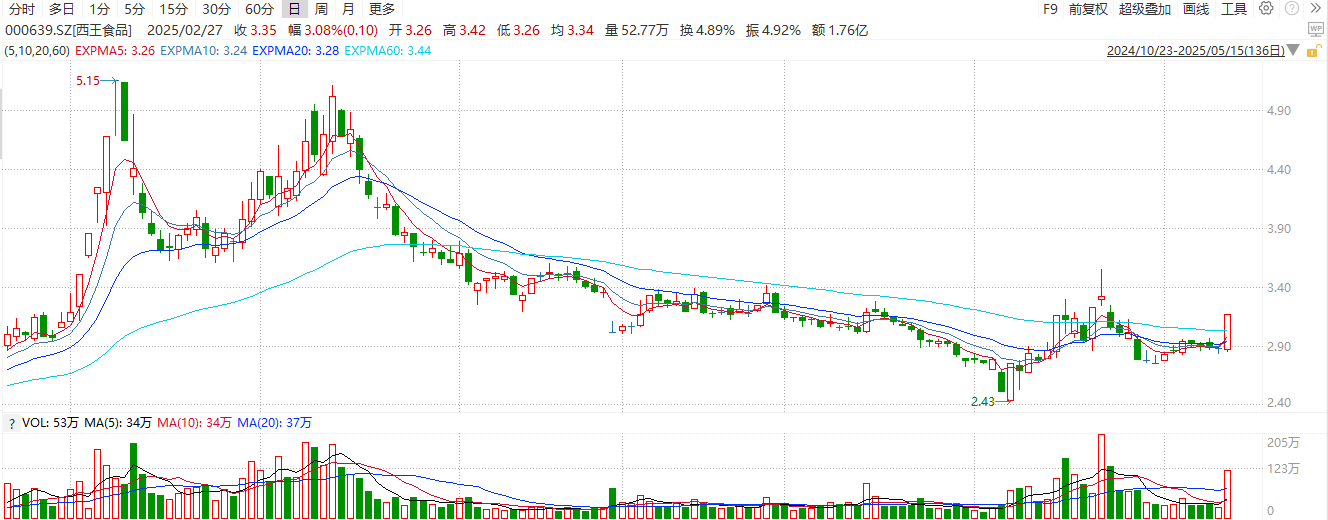Click the 画线 drawing tools button

1196,9
